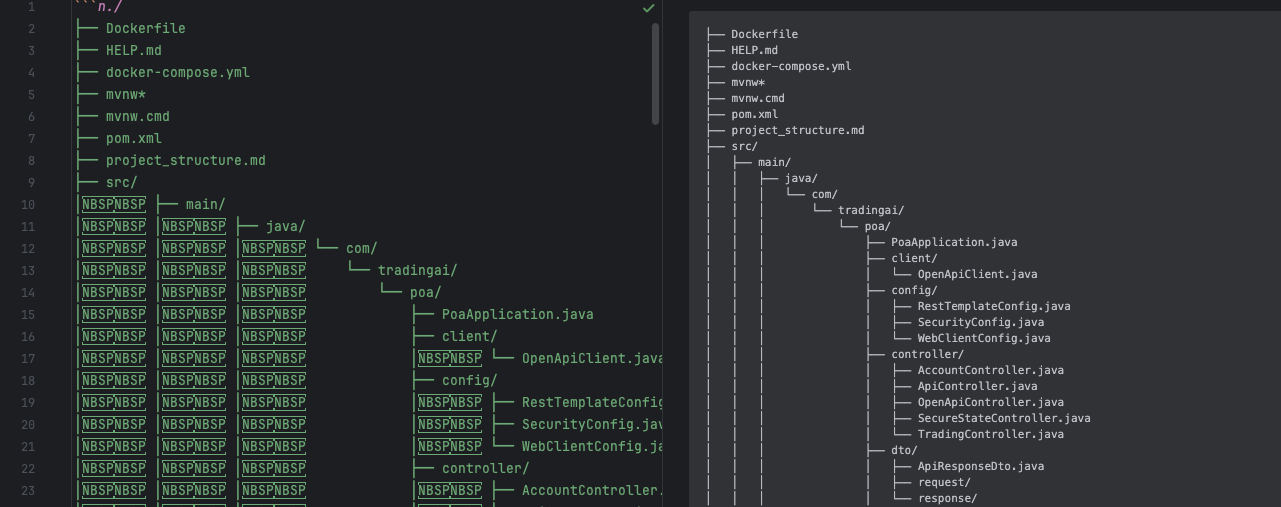Click docker-compose.yml in the source editor
Viewport: 1281px width, 507px height.
coord(178,72)
